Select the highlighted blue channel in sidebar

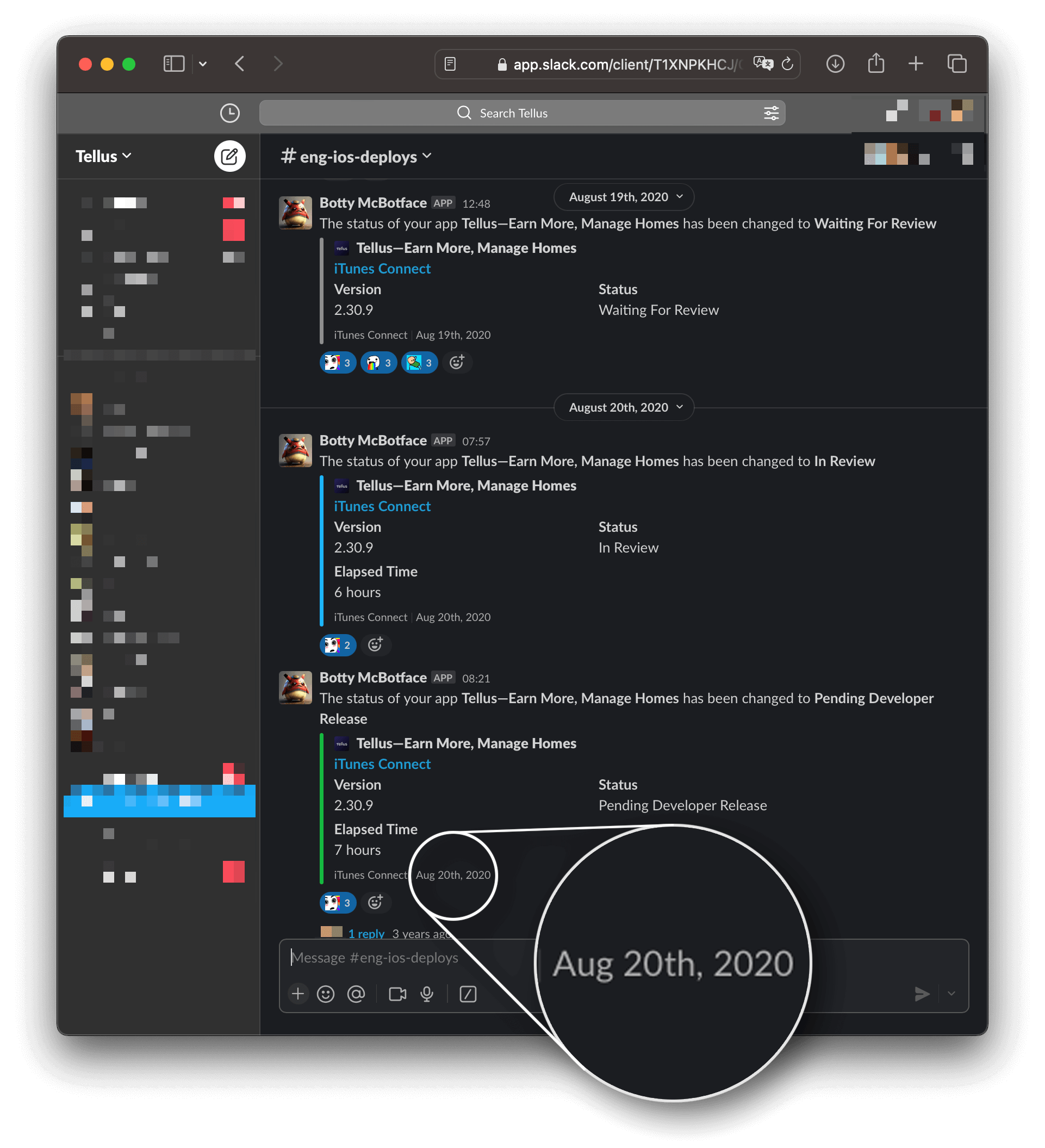(x=159, y=801)
